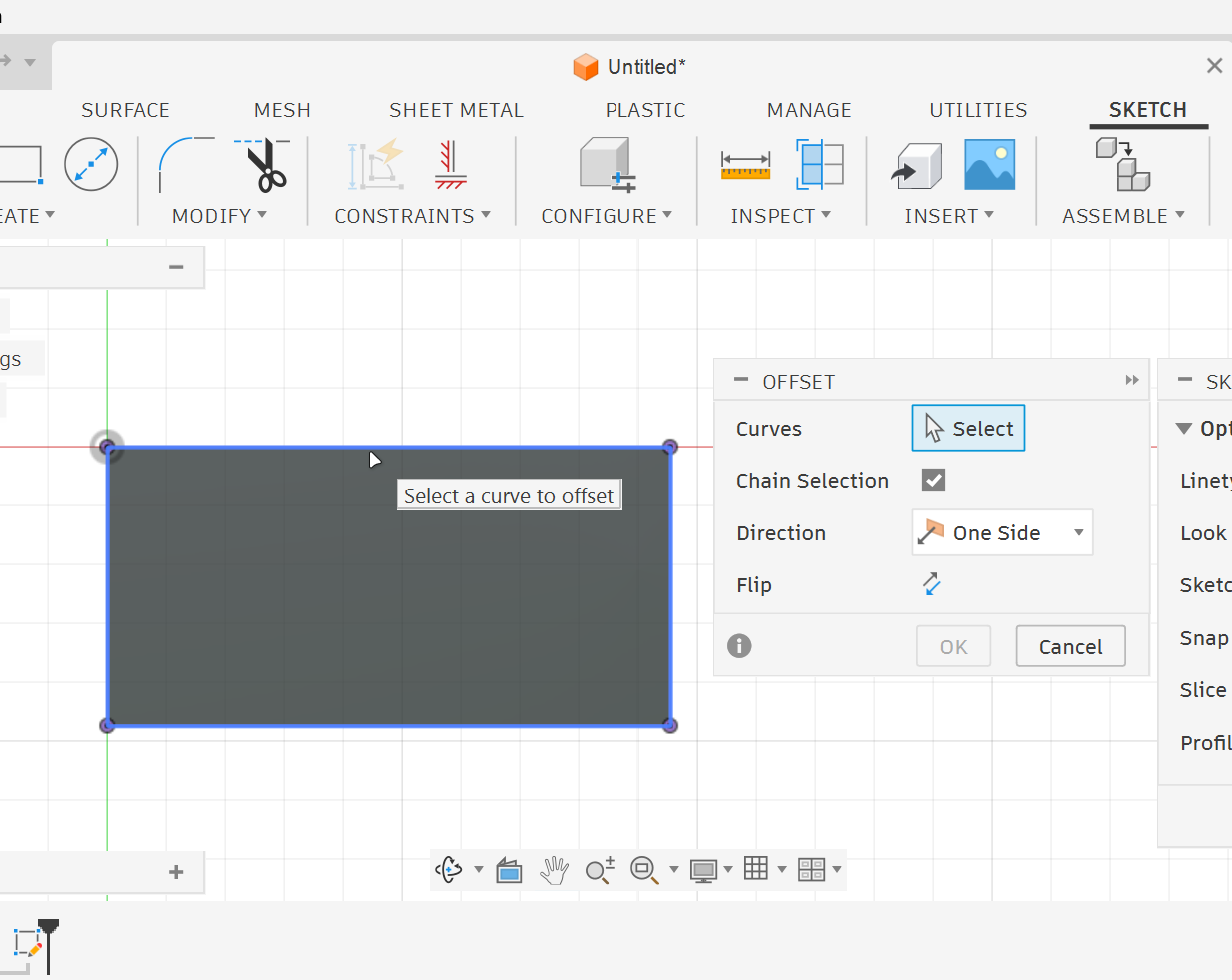Choose the Auto Constrain tool icon
1232x980 pixels.
376,164
